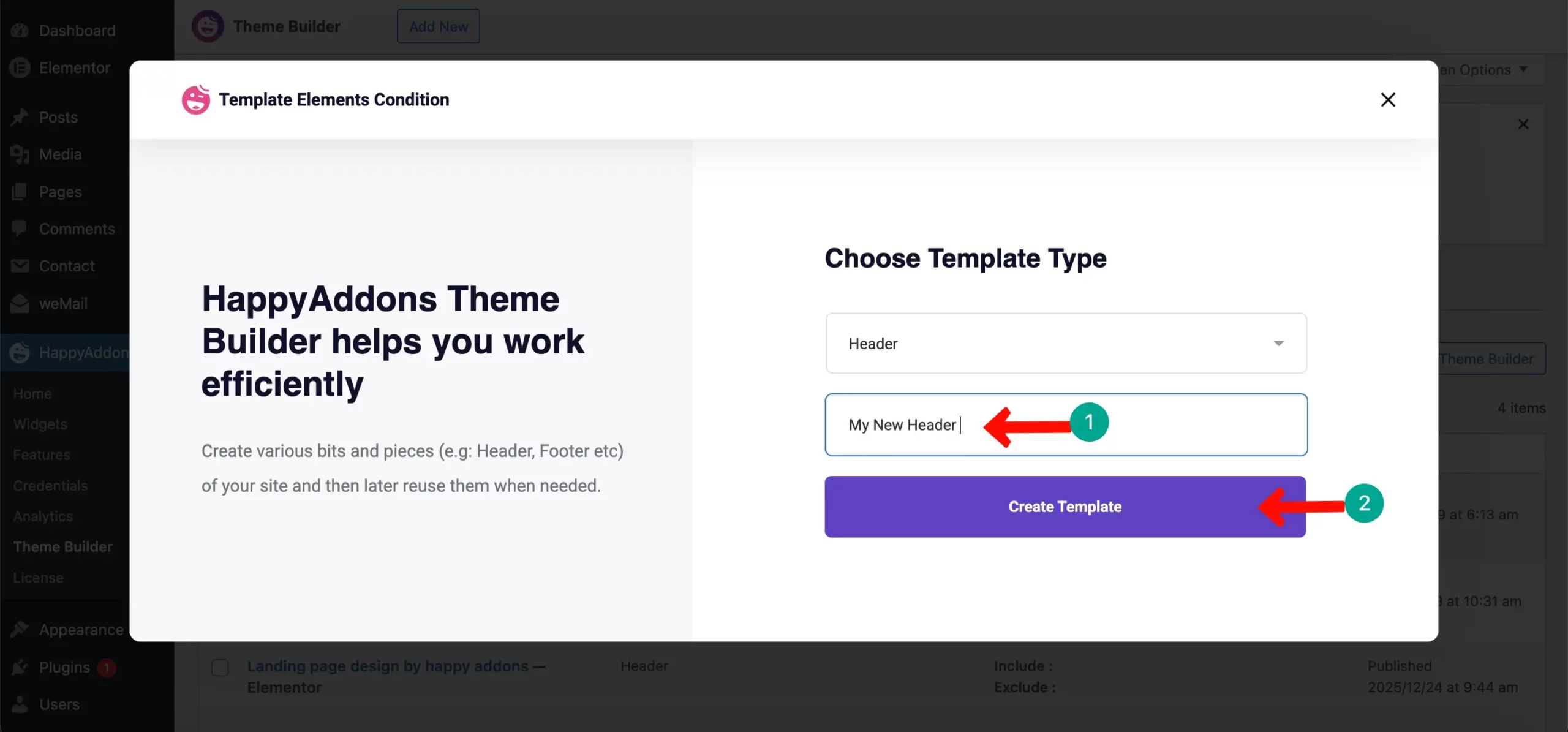Click the Add New button
Viewport: 1568px width, 732px height.
(x=438, y=26)
